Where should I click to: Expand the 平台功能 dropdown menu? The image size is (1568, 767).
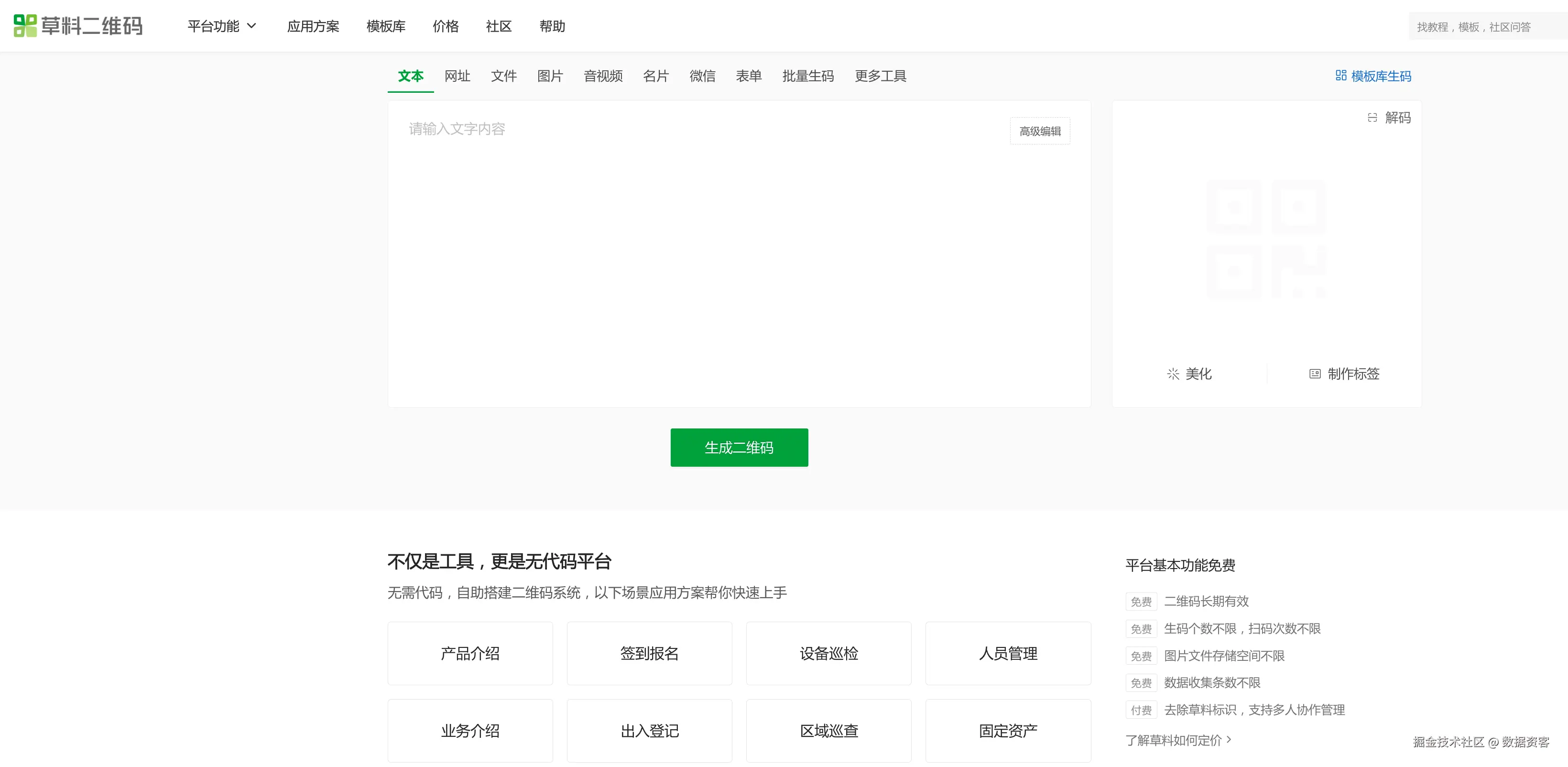pyautogui.click(x=221, y=26)
